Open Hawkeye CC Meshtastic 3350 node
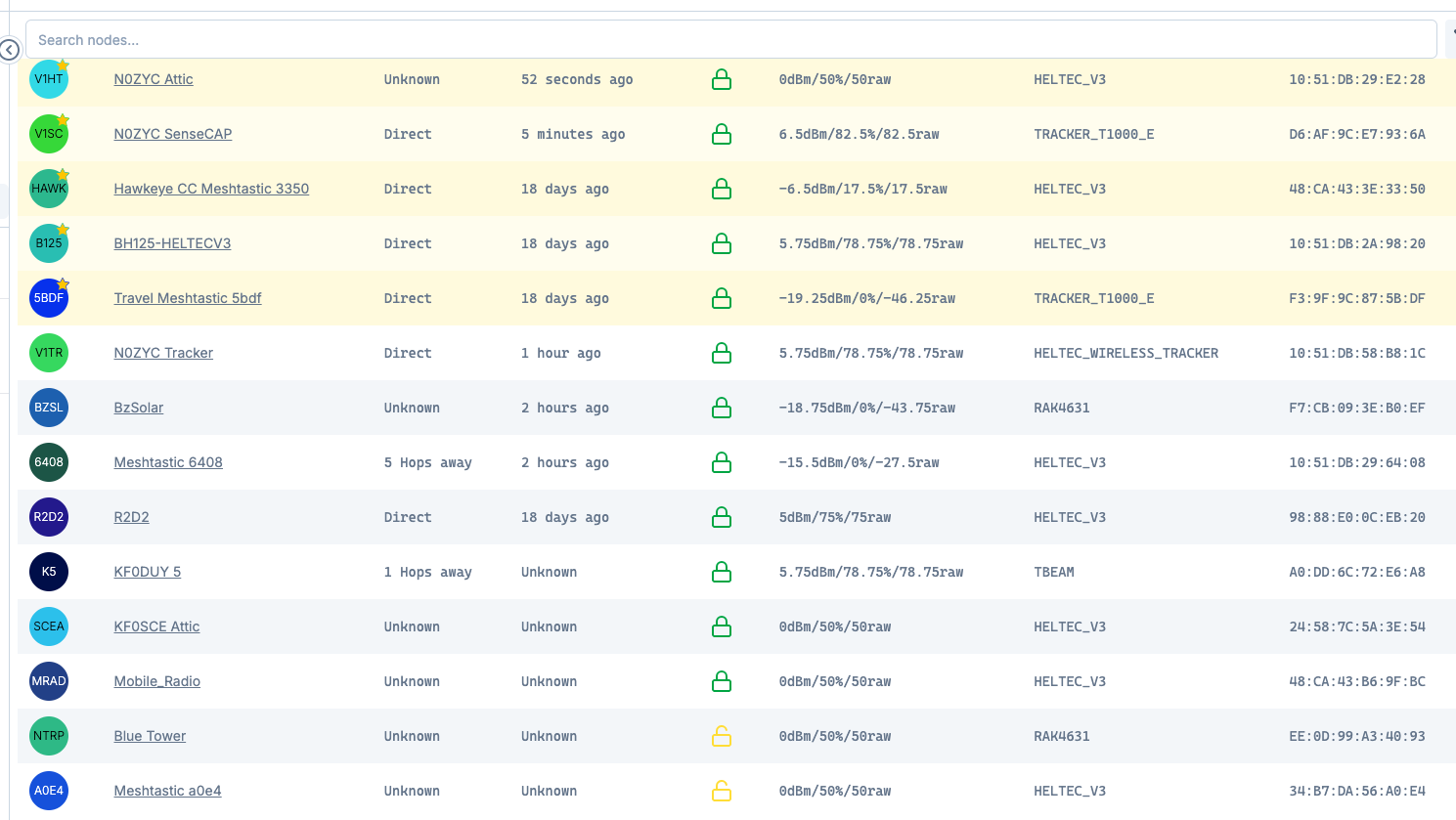The width and height of the screenshot is (1456, 820). point(211,189)
